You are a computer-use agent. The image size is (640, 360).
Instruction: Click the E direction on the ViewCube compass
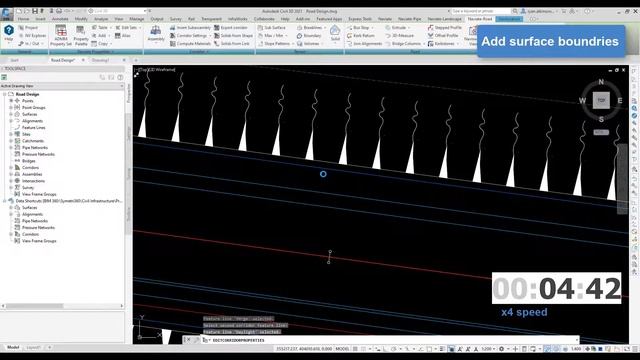point(620,100)
